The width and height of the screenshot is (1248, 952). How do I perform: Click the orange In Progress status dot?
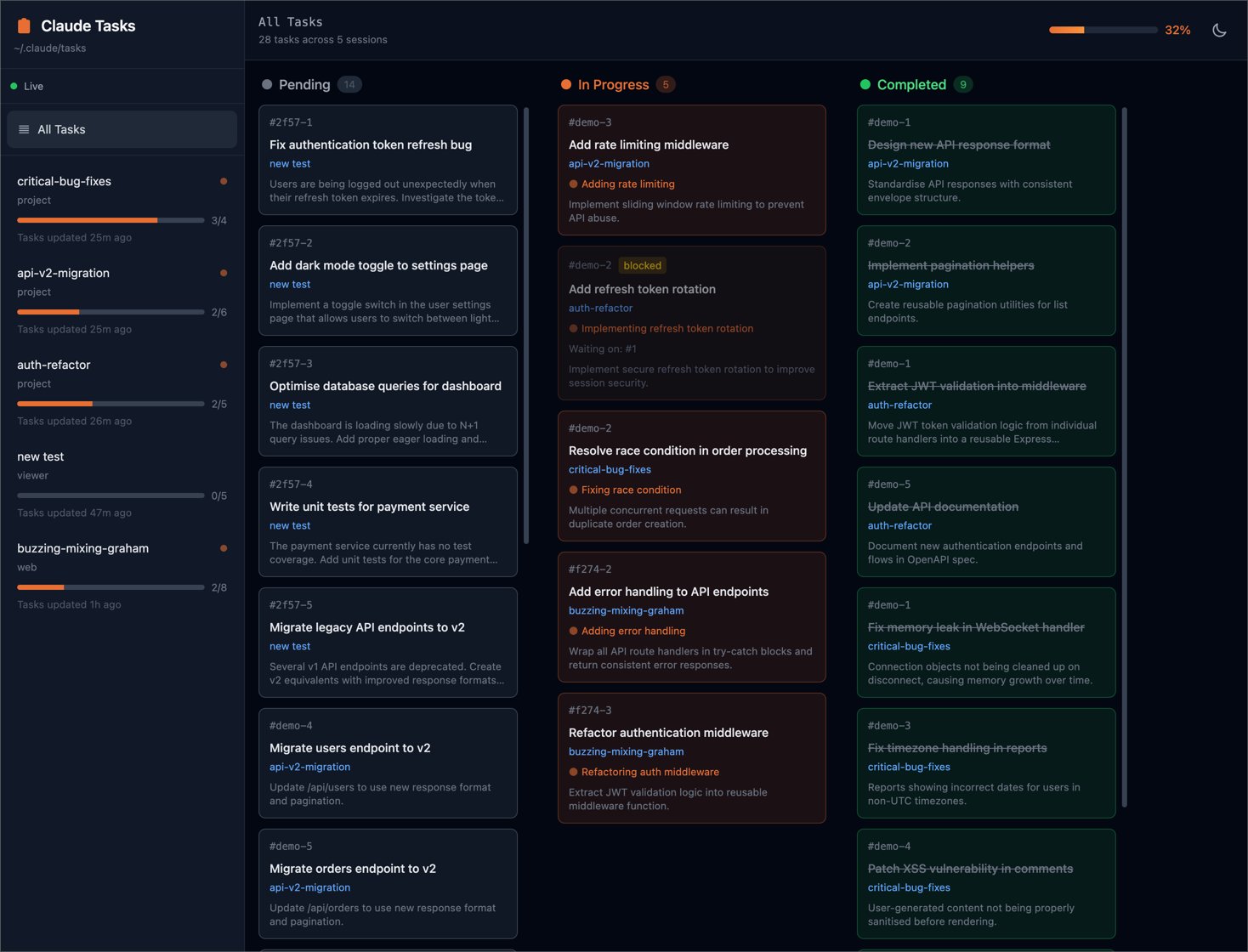click(566, 85)
